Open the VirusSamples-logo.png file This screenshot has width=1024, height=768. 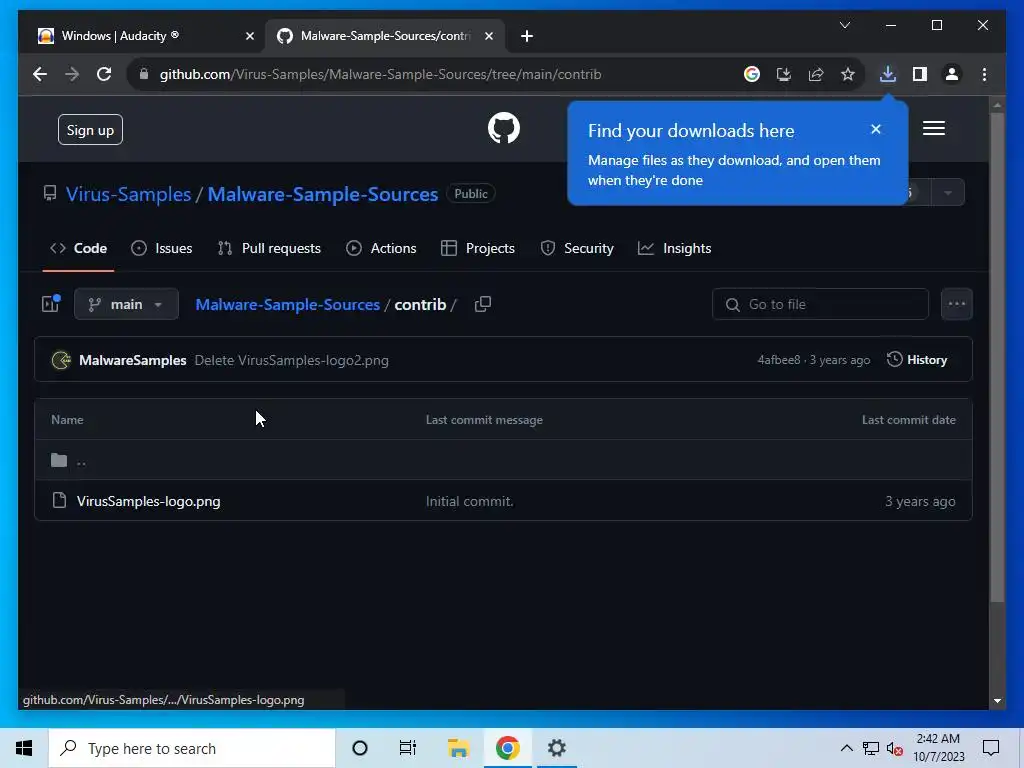(148, 501)
